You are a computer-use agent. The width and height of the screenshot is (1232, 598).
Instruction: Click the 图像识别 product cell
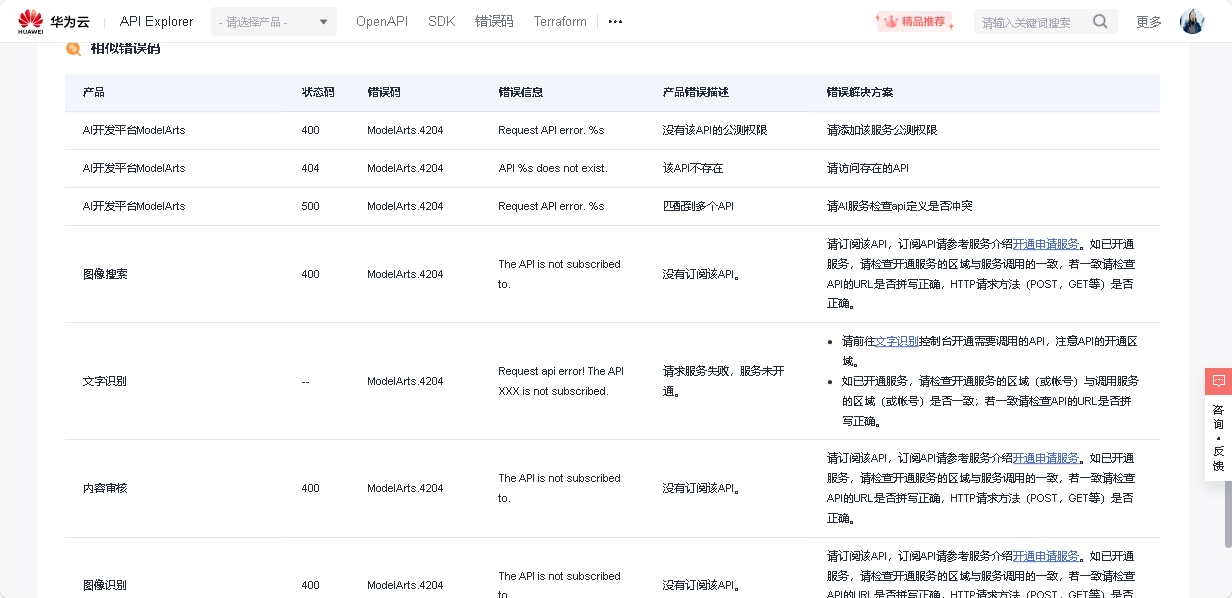[x=105, y=585]
